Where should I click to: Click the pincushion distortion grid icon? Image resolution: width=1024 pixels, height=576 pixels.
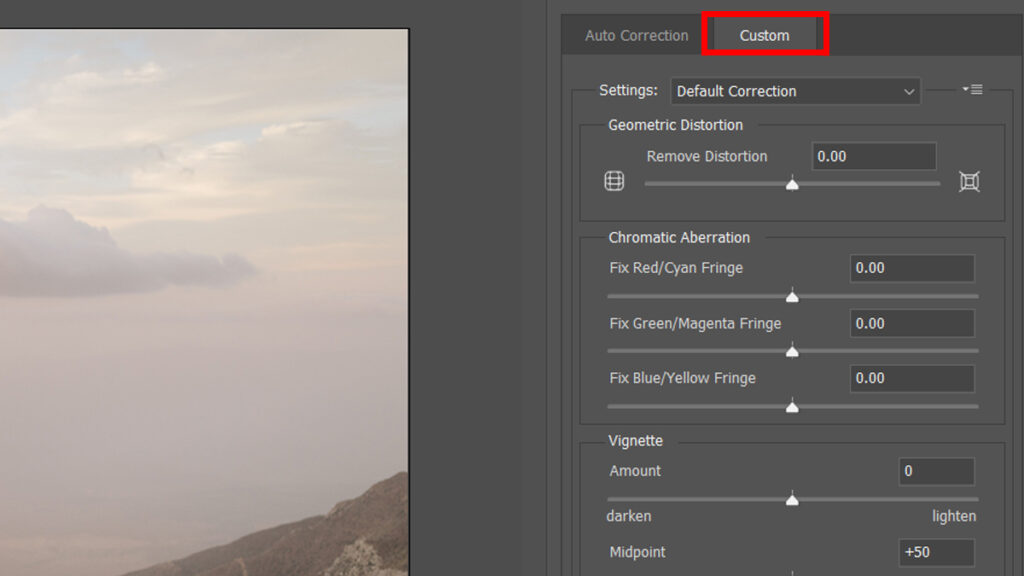(968, 182)
